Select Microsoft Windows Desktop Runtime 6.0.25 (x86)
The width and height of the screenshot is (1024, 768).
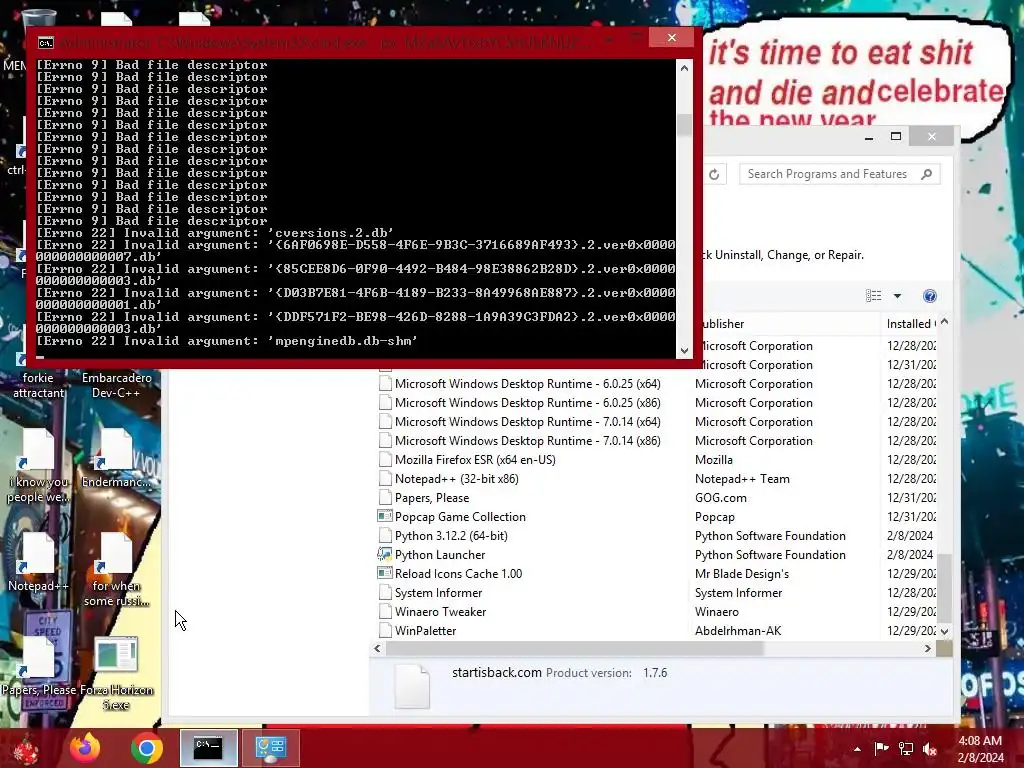(528, 403)
